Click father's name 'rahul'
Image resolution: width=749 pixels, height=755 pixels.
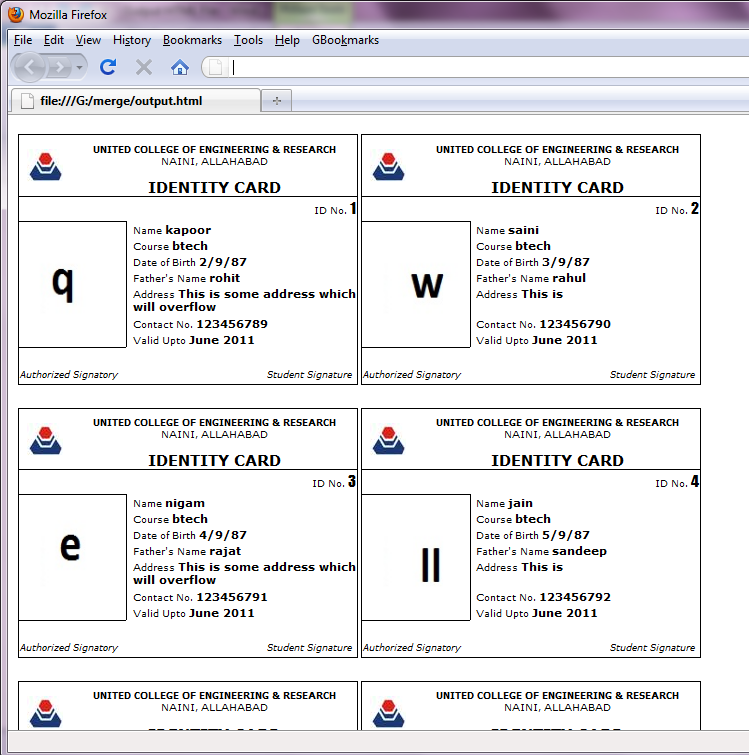(x=569, y=278)
